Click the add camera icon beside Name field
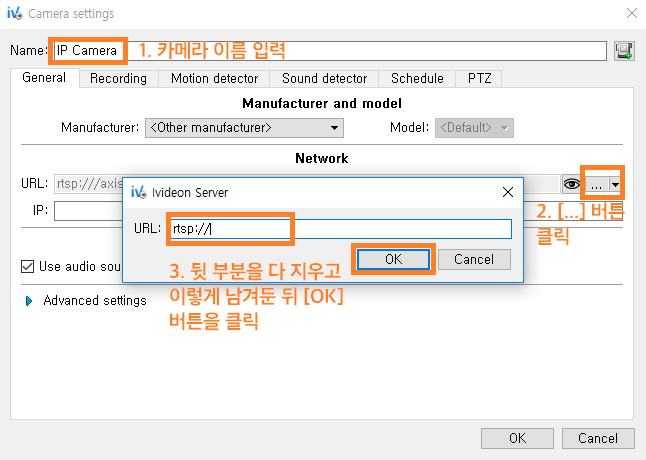 [x=624, y=51]
